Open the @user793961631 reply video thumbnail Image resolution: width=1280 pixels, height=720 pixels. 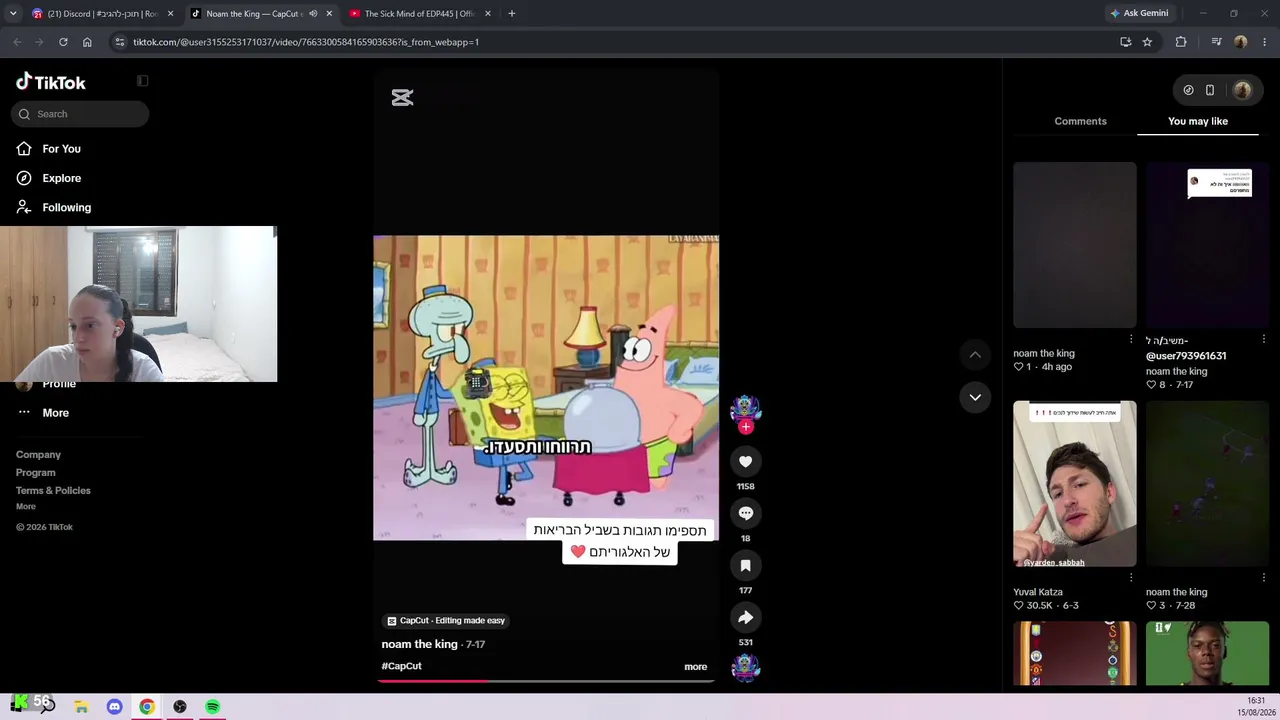(1207, 245)
